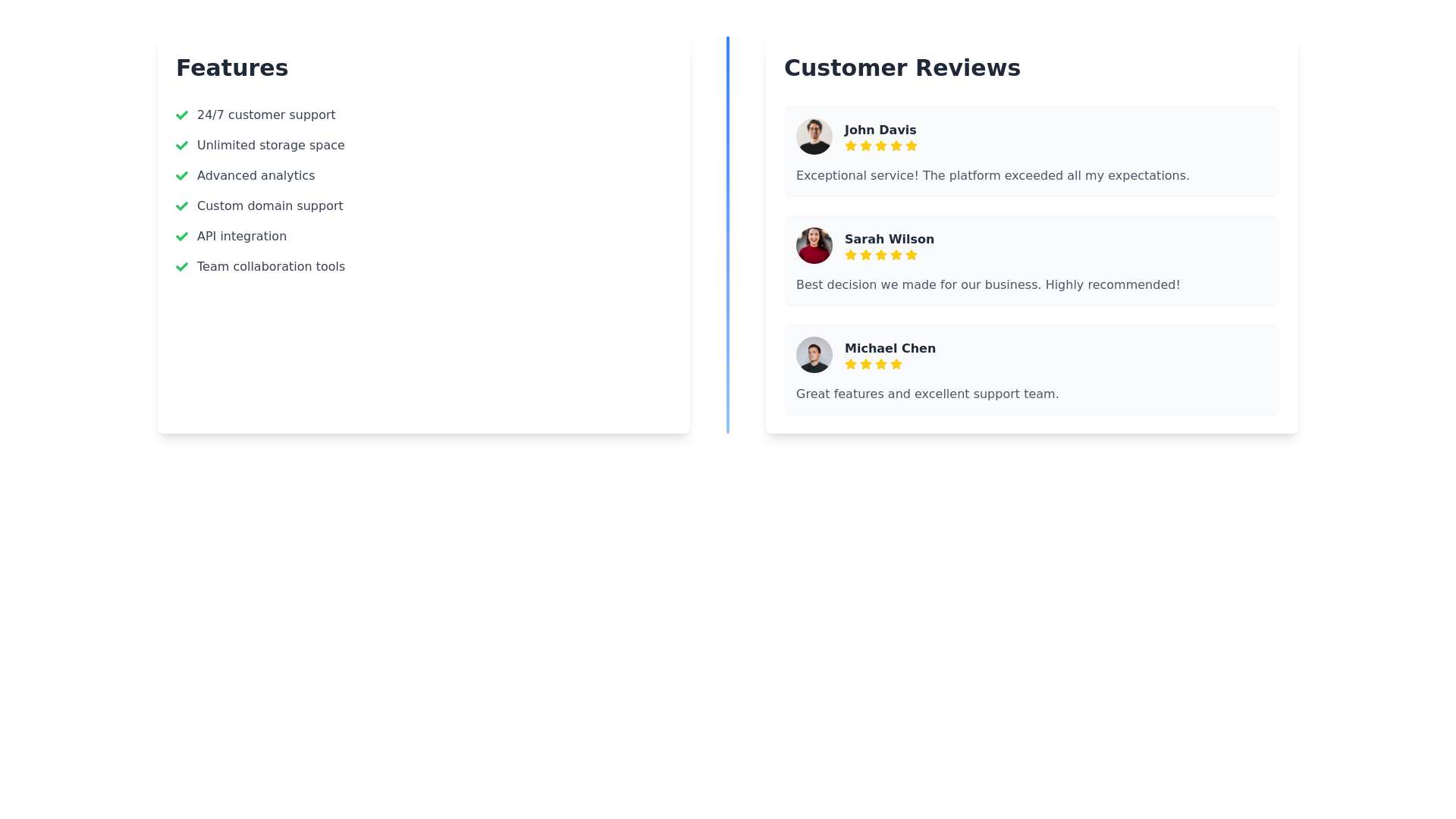Click the checkmark beside Custom domain support
1456x819 pixels.
[x=182, y=206]
